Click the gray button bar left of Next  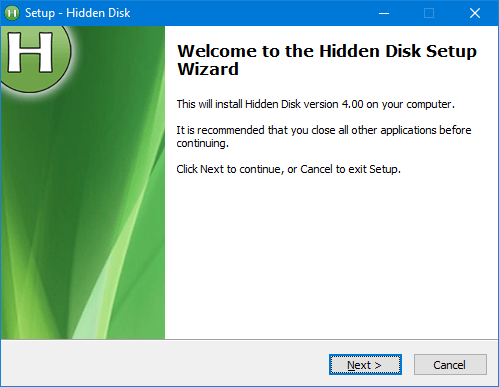coord(163,364)
